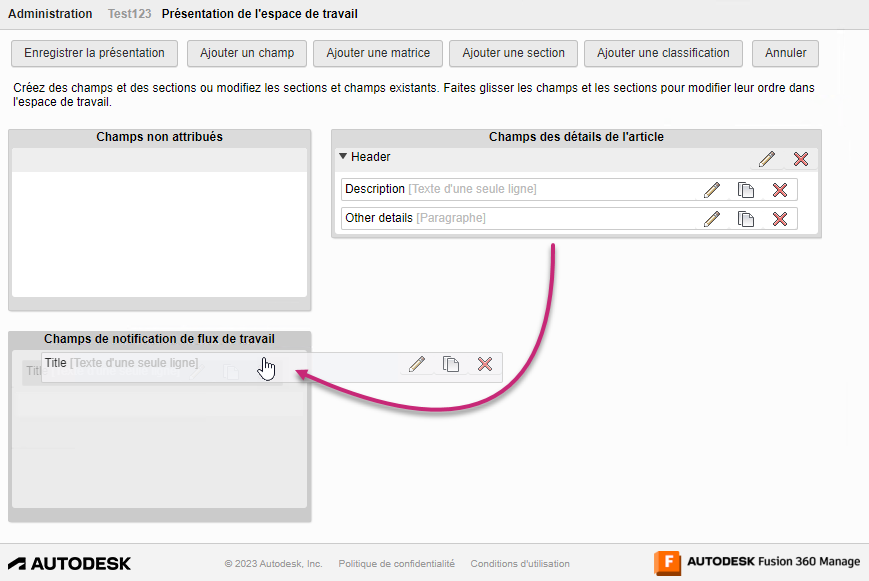Delete the Header section with the red X
The height and width of the screenshot is (581, 869).
click(801, 158)
